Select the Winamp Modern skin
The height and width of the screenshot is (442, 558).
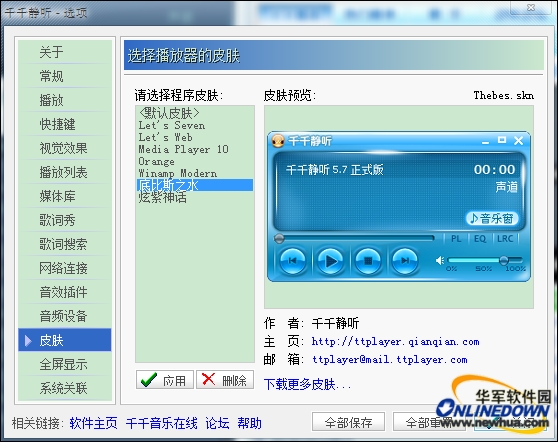[195, 173]
